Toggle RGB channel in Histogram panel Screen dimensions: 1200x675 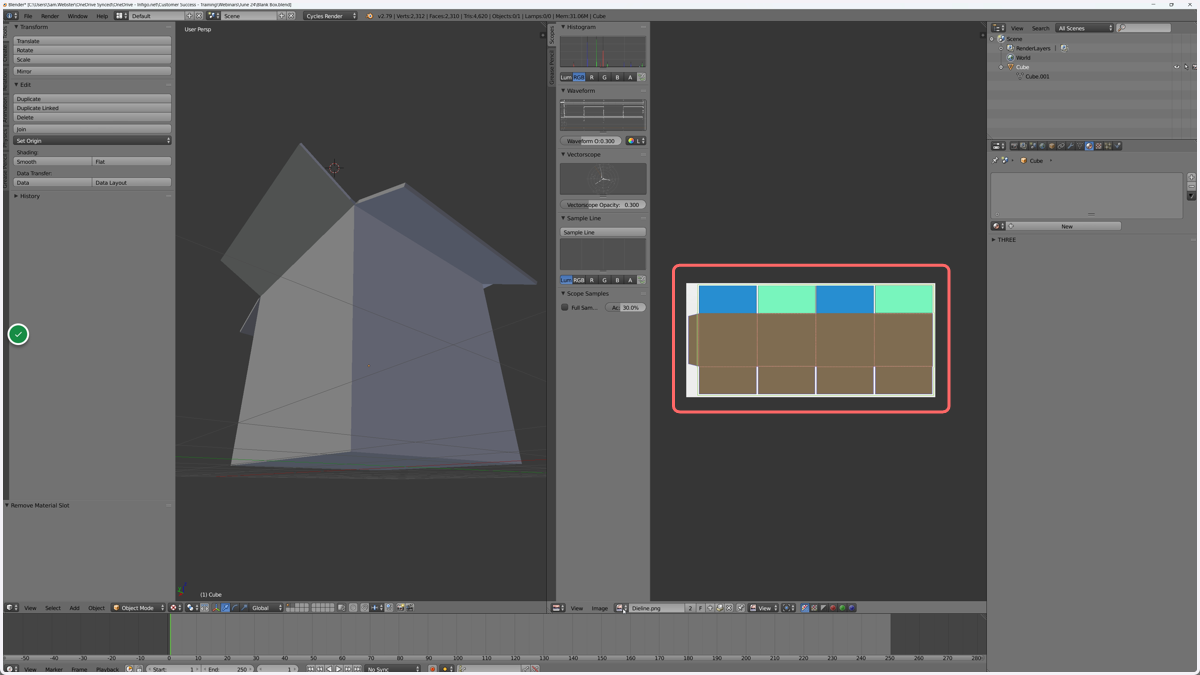579,77
